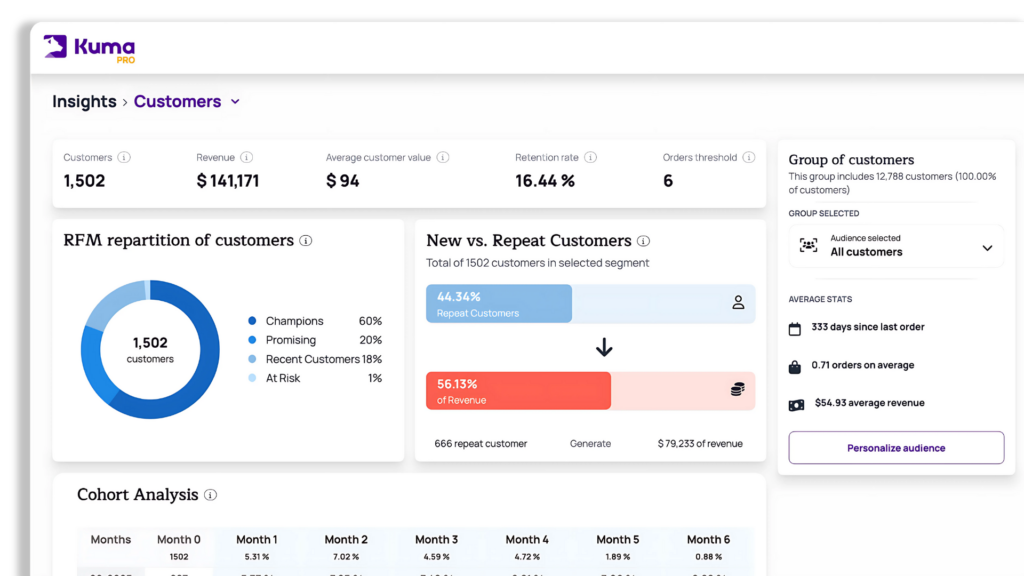Click the Recent Customers legend dot
1024x576 pixels.
pyautogui.click(x=252, y=359)
